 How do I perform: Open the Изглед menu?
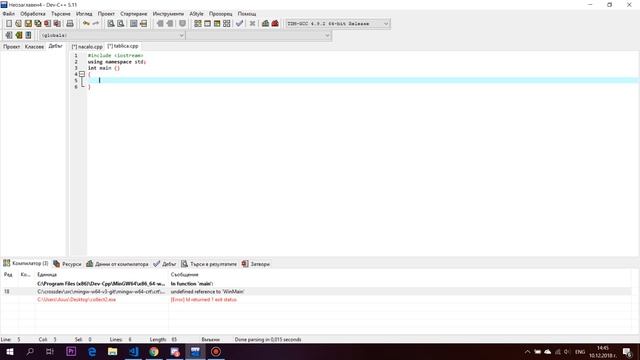tap(84, 14)
